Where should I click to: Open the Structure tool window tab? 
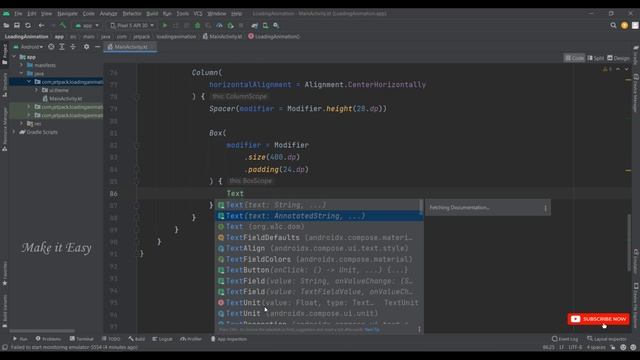pos(4,84)
